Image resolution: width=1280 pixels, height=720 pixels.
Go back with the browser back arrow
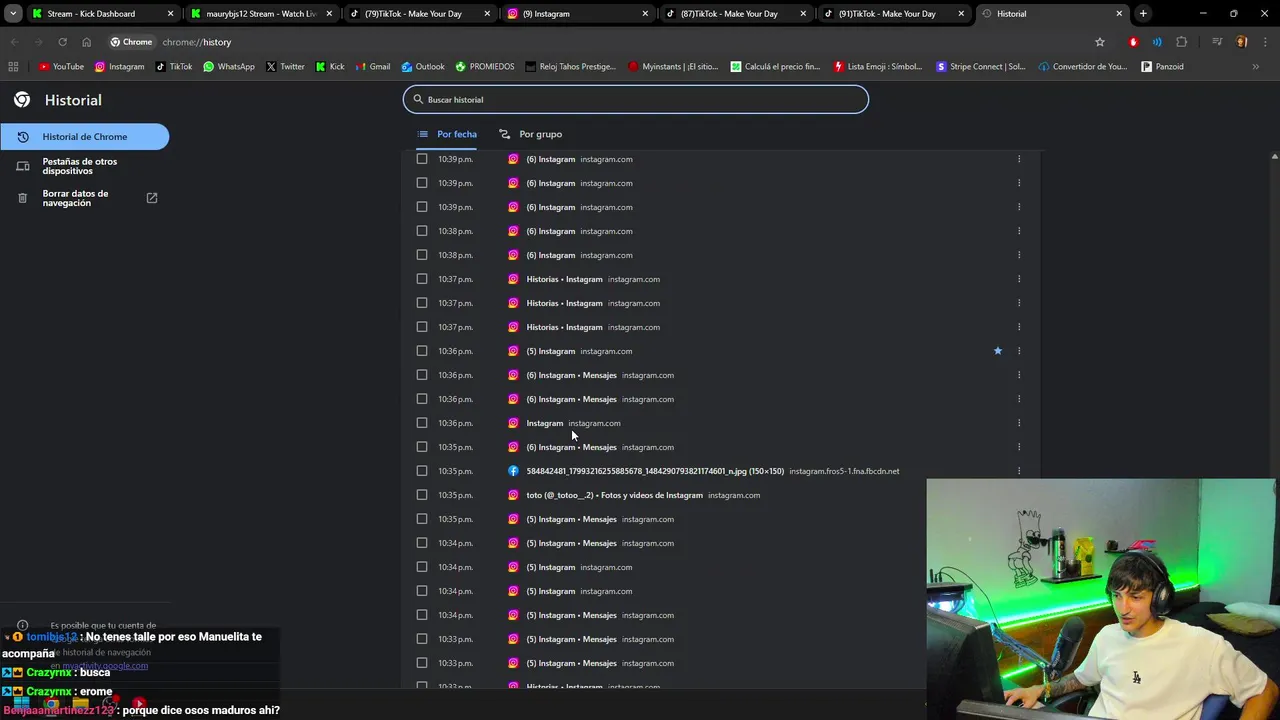pyautogui.click(x=14, y=42)
